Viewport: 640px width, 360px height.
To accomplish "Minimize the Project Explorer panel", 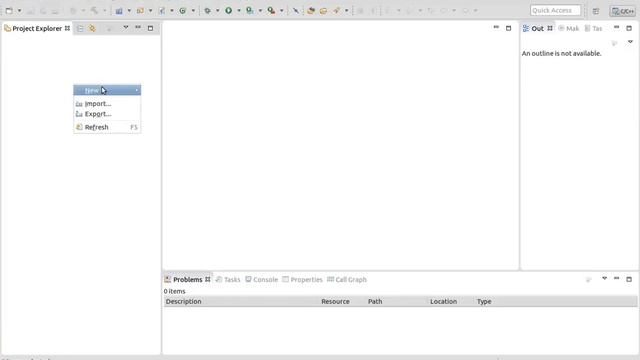I will 138,27.
